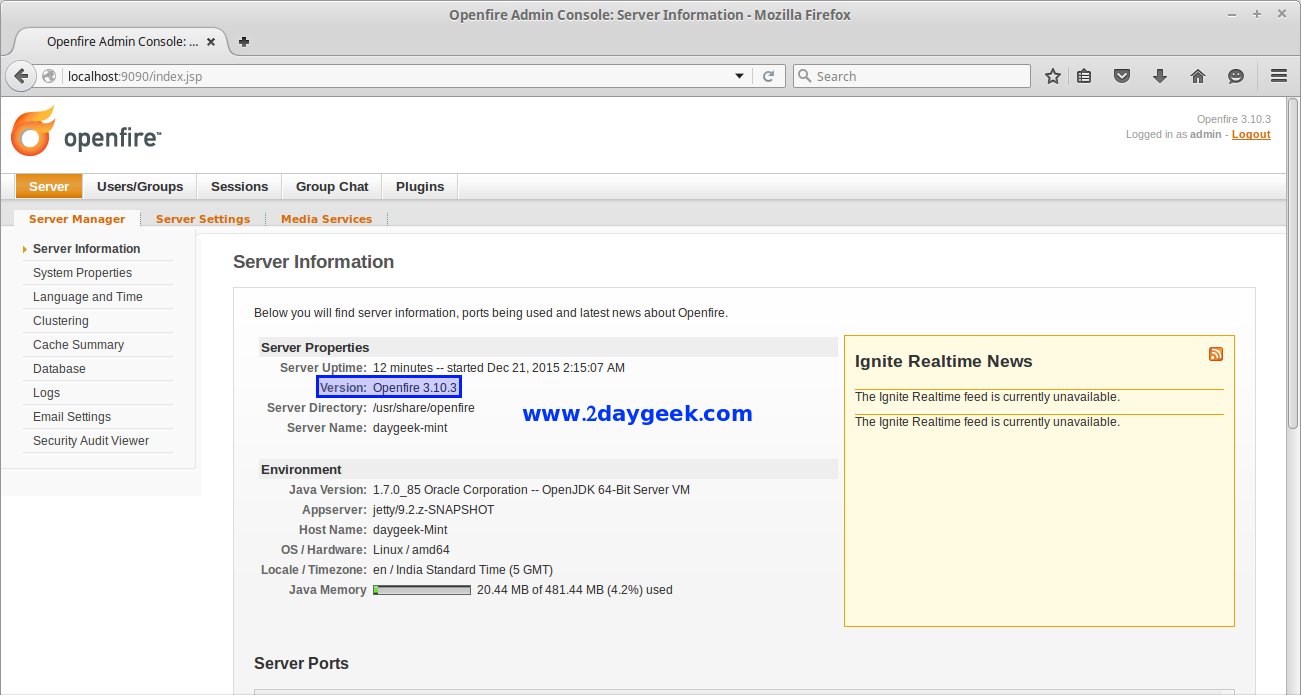Open the Firefox hamburger menu
The width and height of the screenshot is (1301, 695).
coord(1278,76)
